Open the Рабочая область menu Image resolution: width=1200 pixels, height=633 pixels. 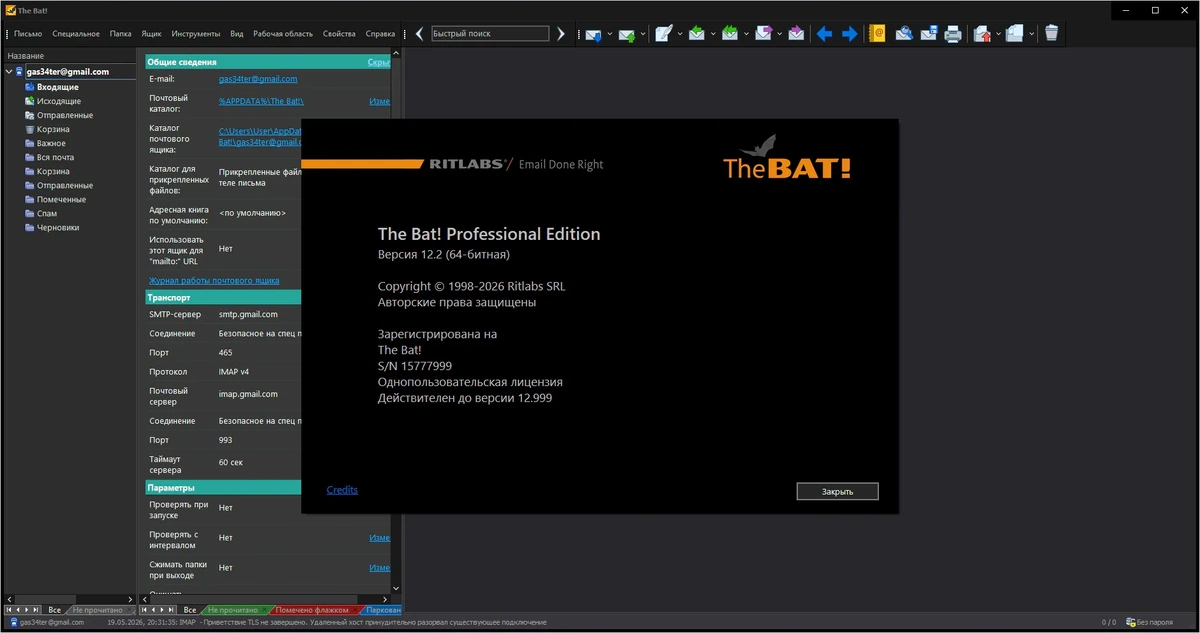[283, 33]
